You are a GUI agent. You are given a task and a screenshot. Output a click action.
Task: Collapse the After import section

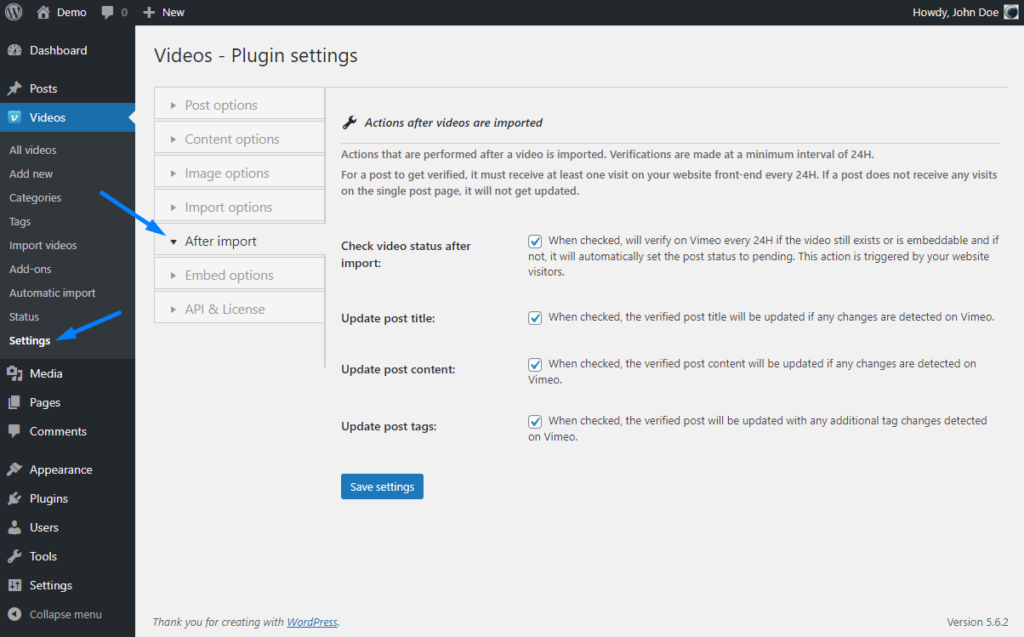click(238, 241)
